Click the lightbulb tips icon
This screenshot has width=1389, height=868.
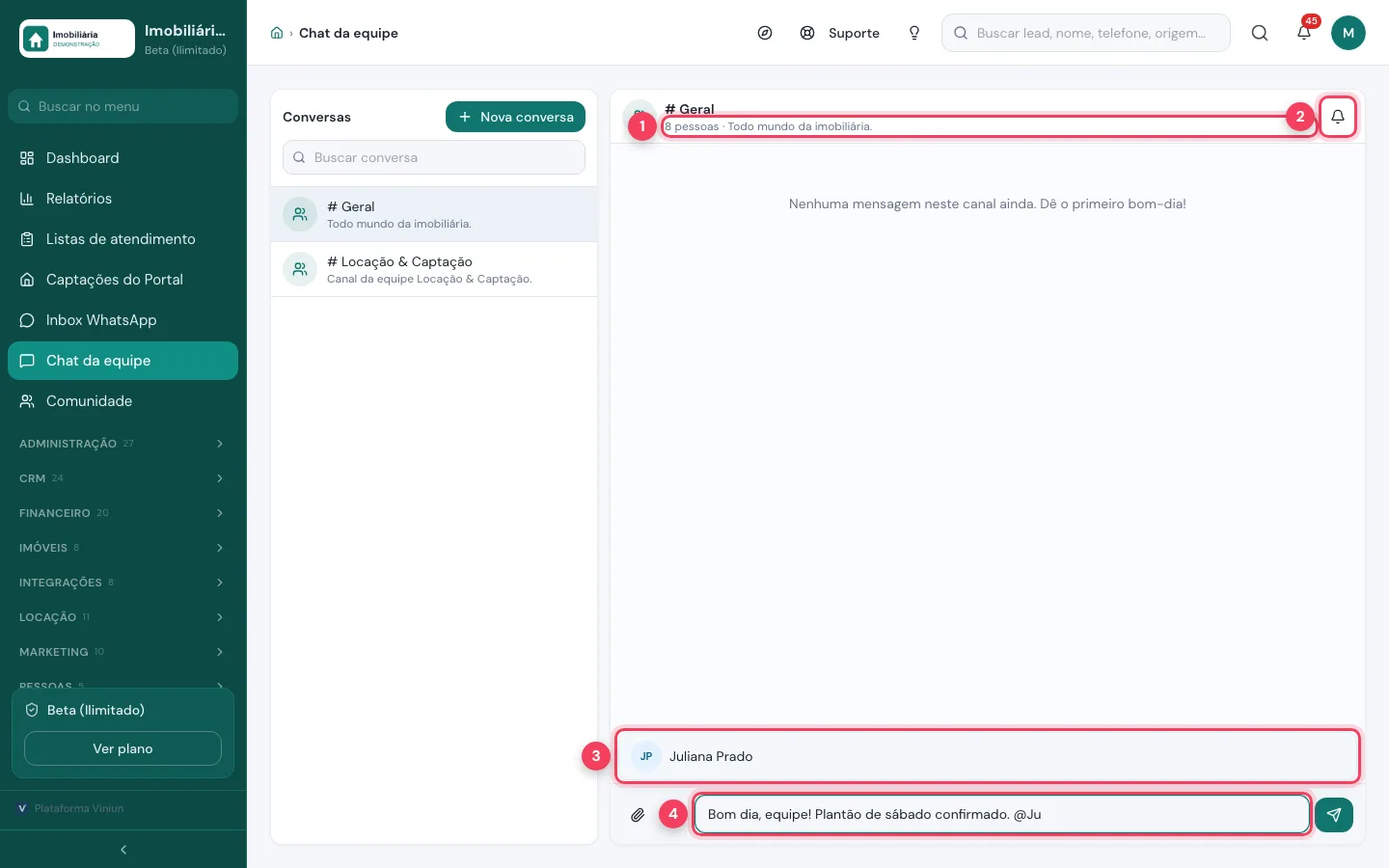click(x=914, y=33)
